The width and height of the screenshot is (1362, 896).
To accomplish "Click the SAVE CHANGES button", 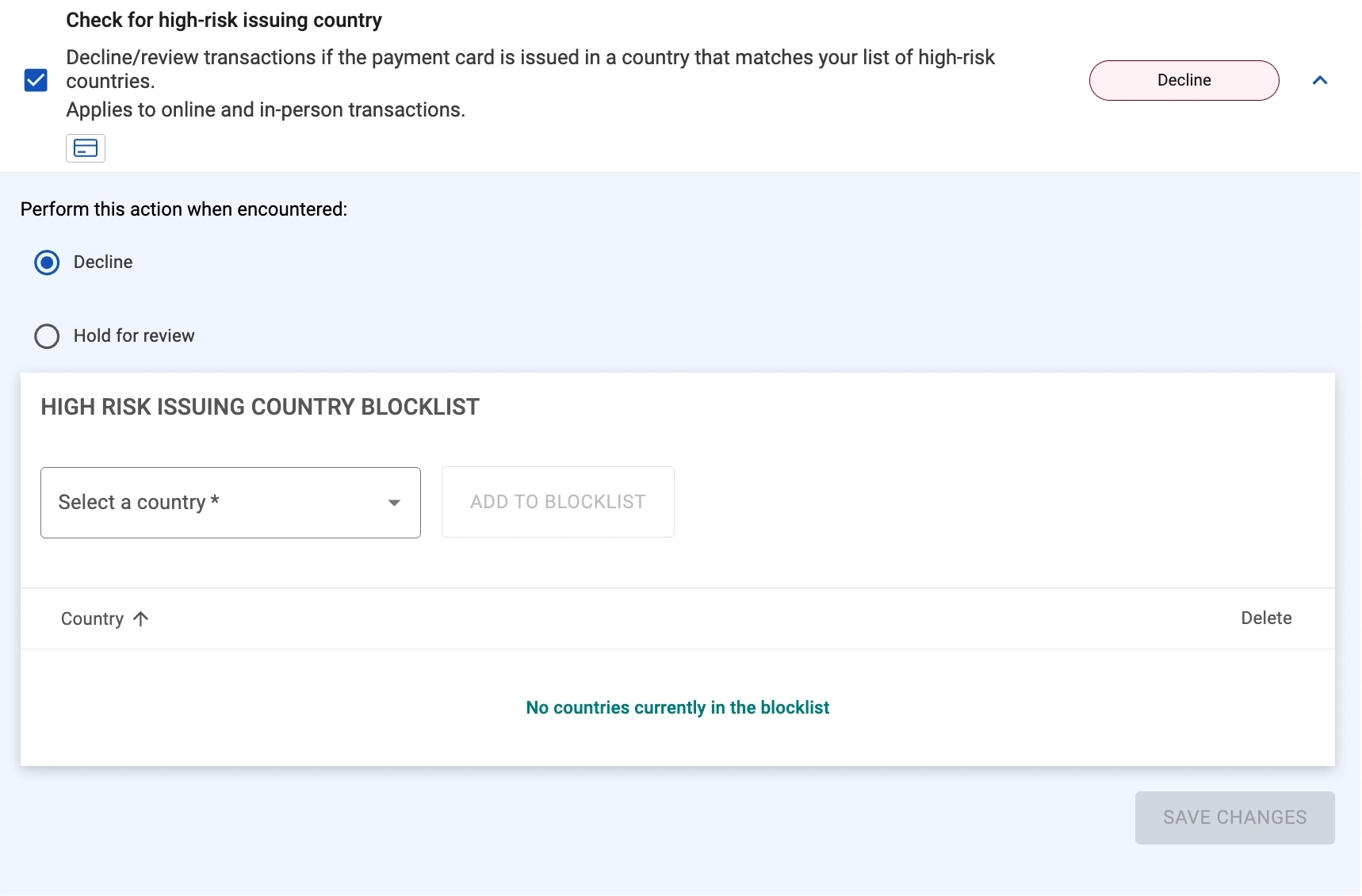I will coord(1234,818).
